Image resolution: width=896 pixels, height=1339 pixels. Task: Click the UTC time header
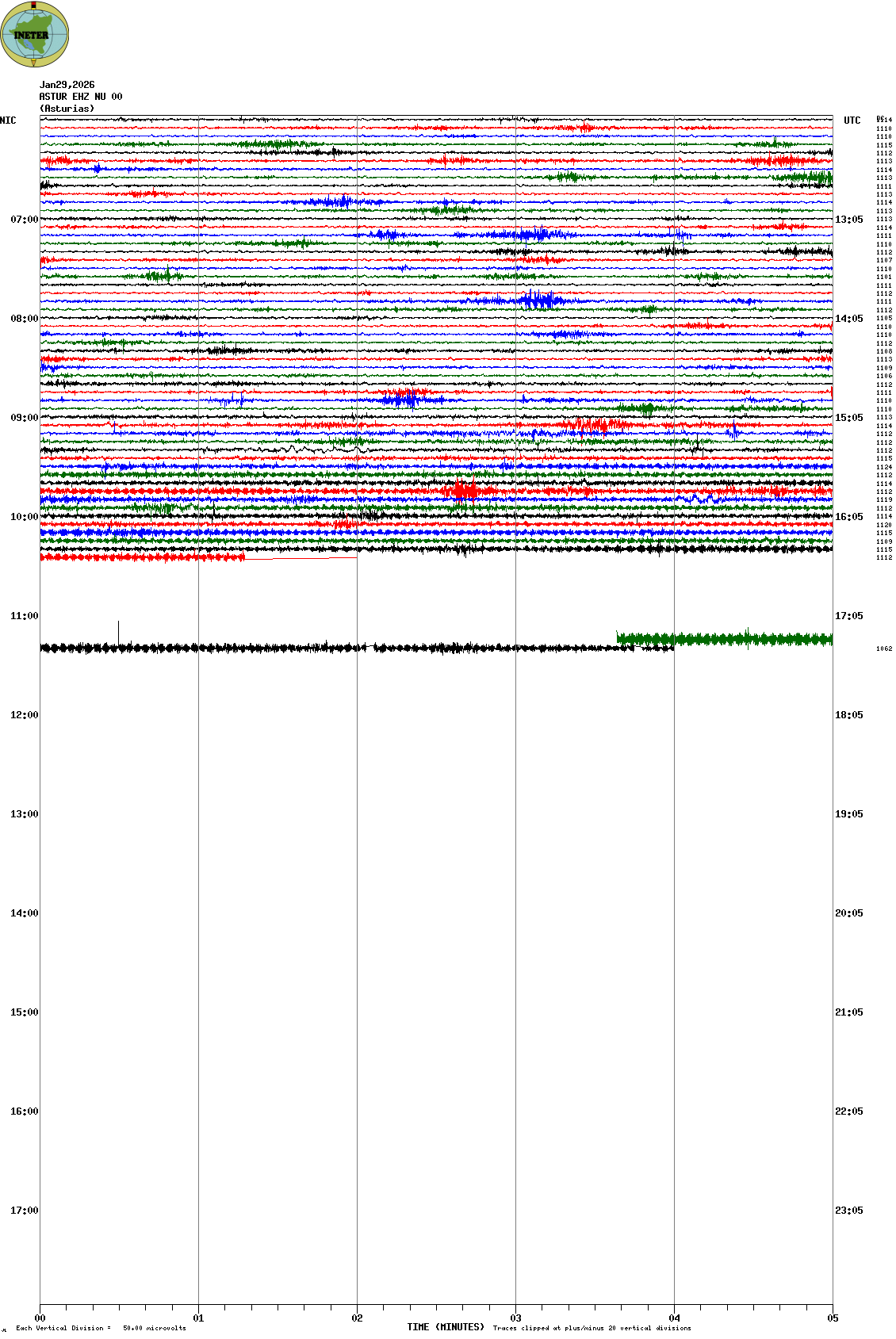pyautogui.click(x=852, y=121)
